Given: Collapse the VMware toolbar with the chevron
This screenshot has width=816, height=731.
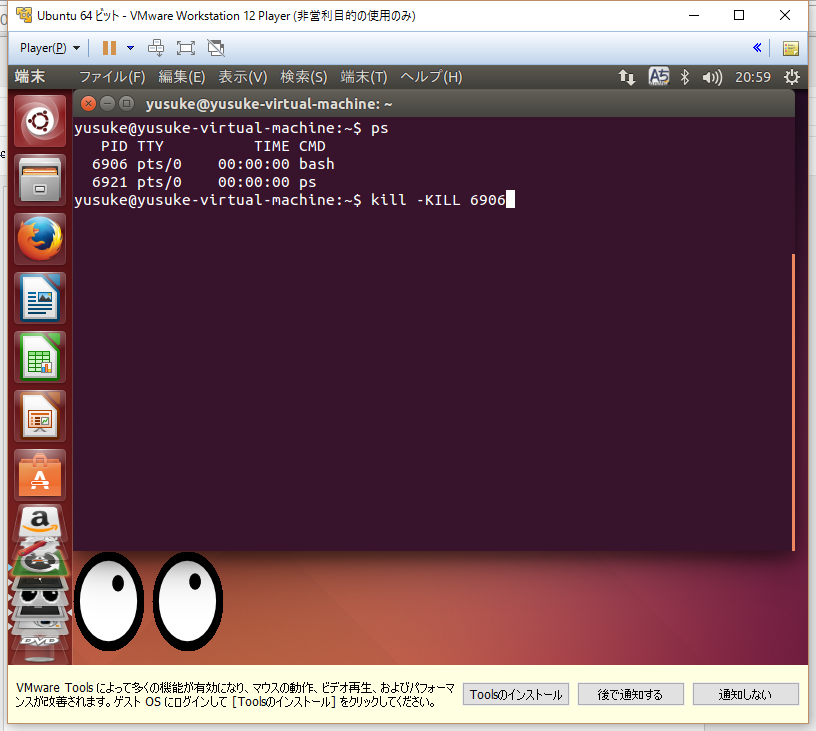Looking at the screenshot, I should tap(757, 47).
